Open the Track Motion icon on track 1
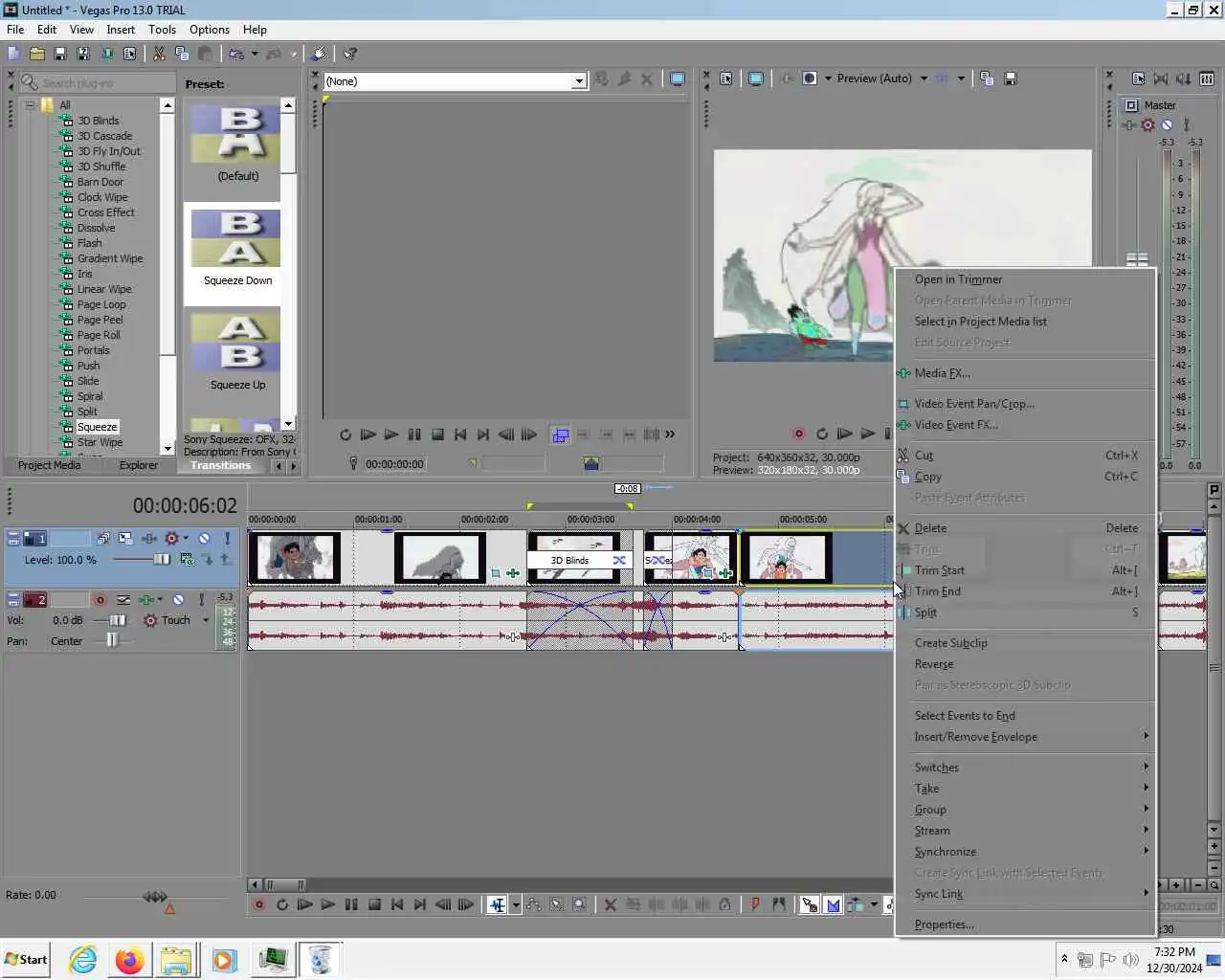The width and height of the screenshot is (1225, 980). pos(125,539)
